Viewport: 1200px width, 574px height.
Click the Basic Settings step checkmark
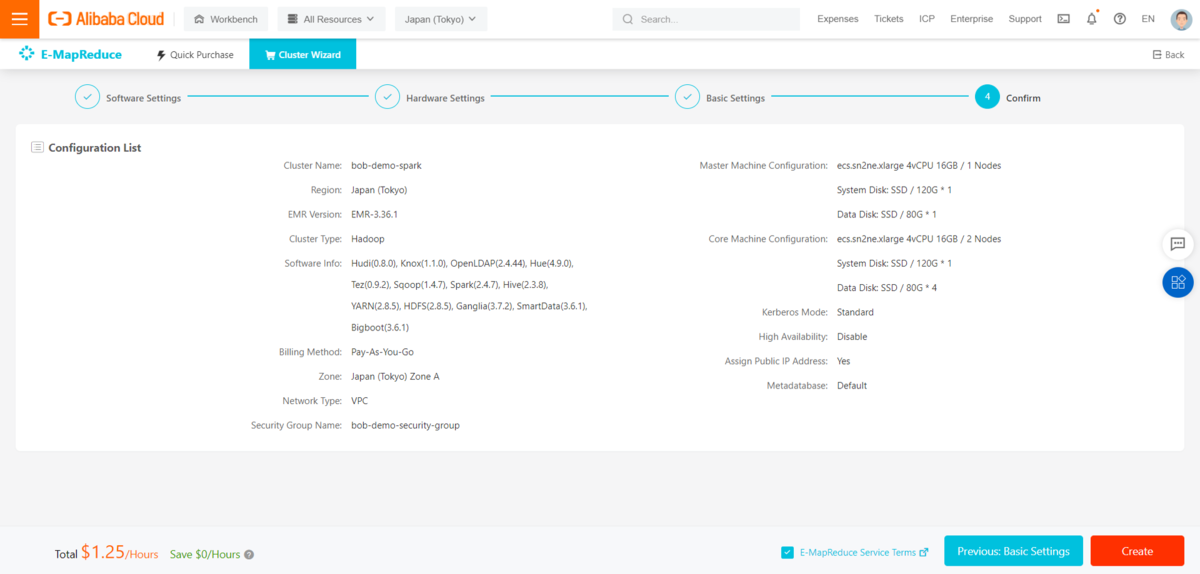tap(687, 97)
